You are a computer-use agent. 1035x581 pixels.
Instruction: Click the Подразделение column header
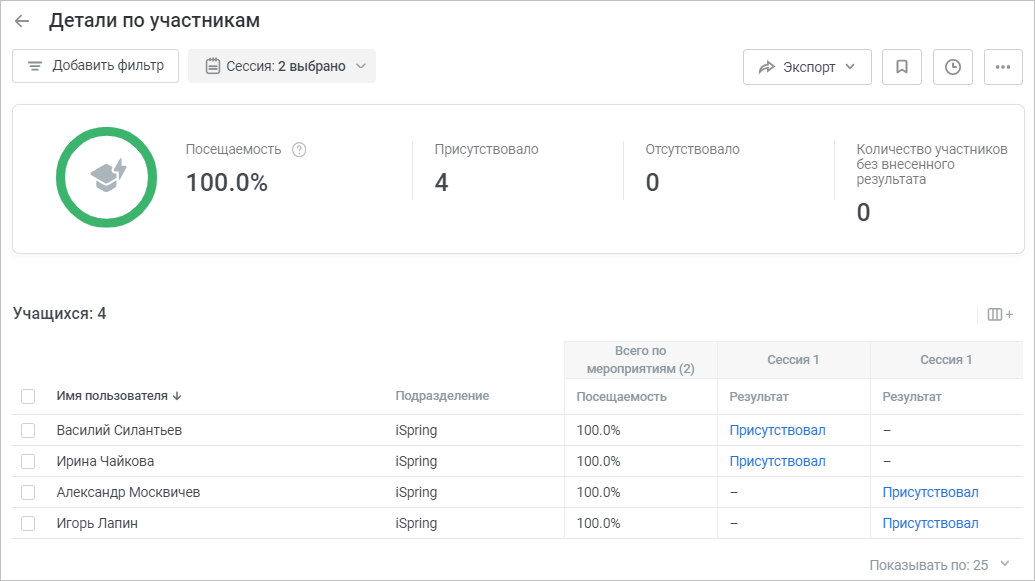click(x=442, y=396)
